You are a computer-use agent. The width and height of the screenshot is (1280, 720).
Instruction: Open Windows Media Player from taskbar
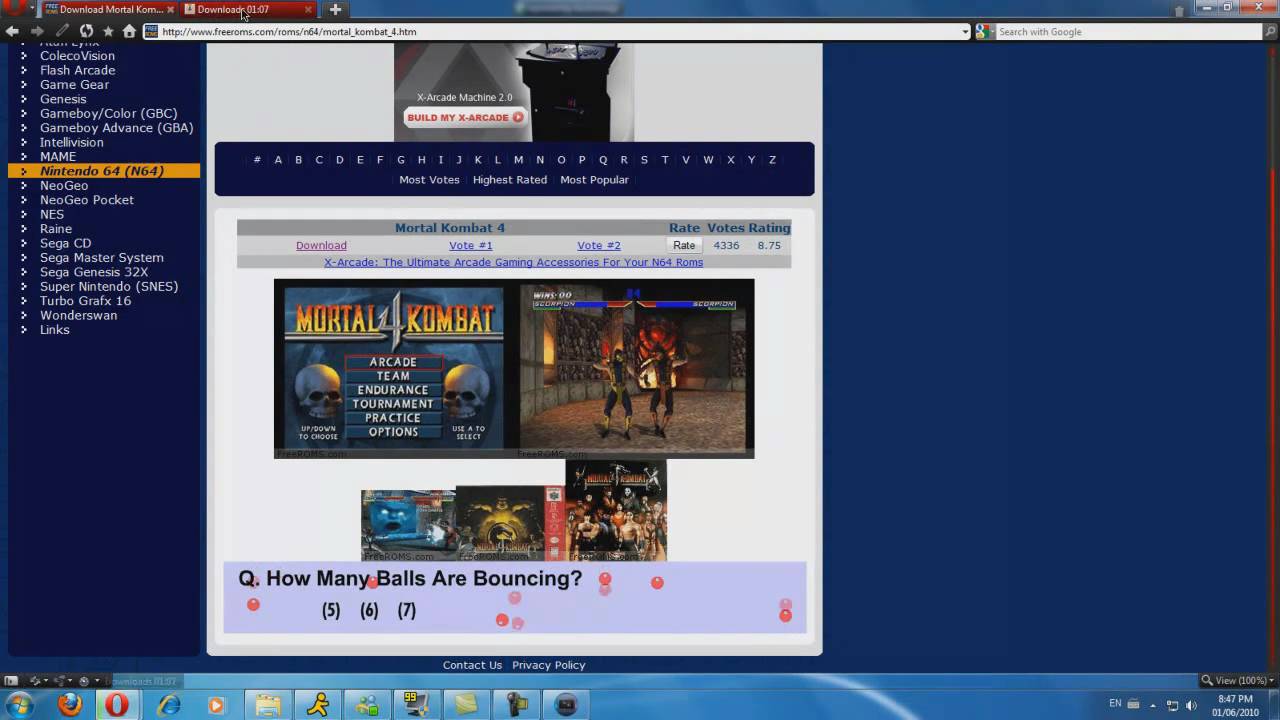(217, 705)
